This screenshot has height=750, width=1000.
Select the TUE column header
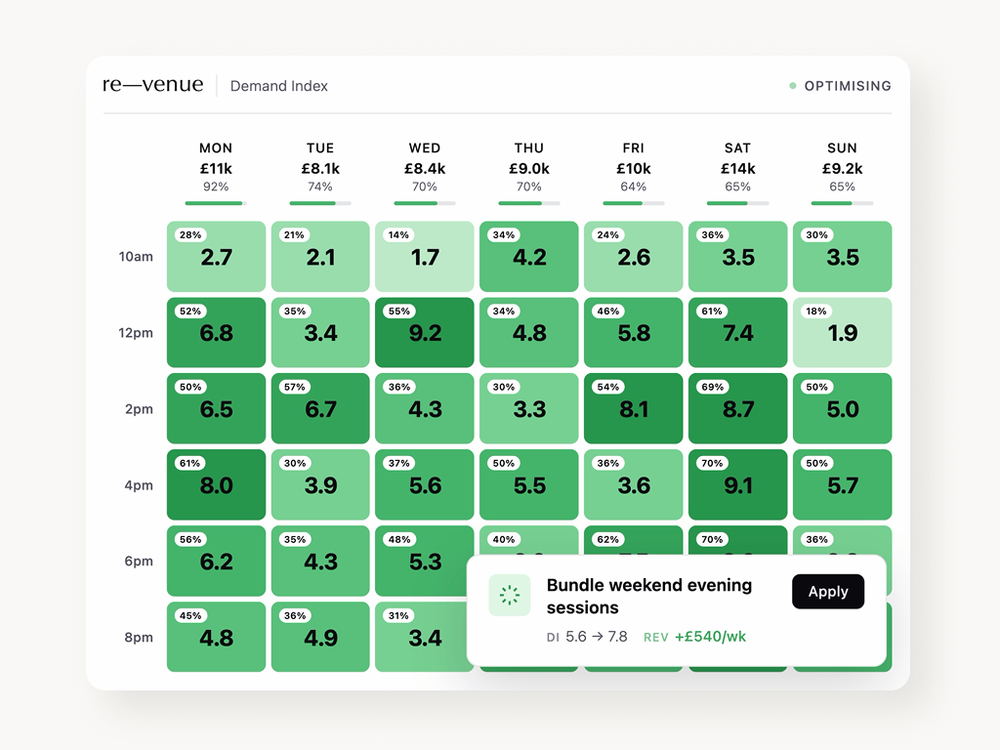(x=320, y=148)
